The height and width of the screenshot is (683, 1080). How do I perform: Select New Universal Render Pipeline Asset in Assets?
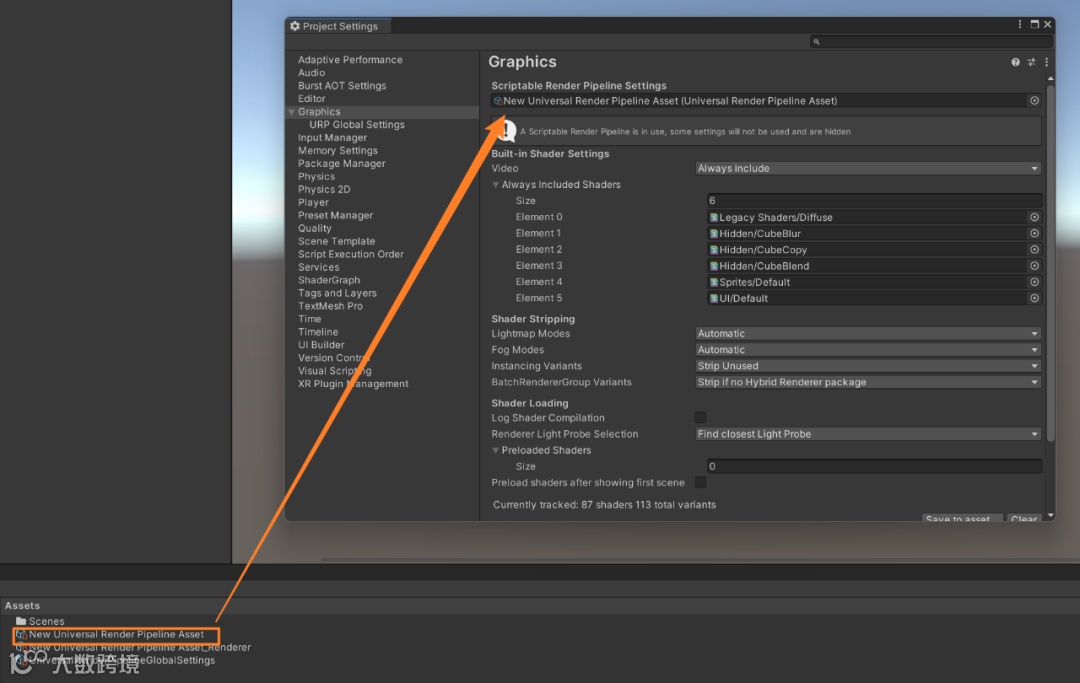pyautogui.click(x=116, y=634)
